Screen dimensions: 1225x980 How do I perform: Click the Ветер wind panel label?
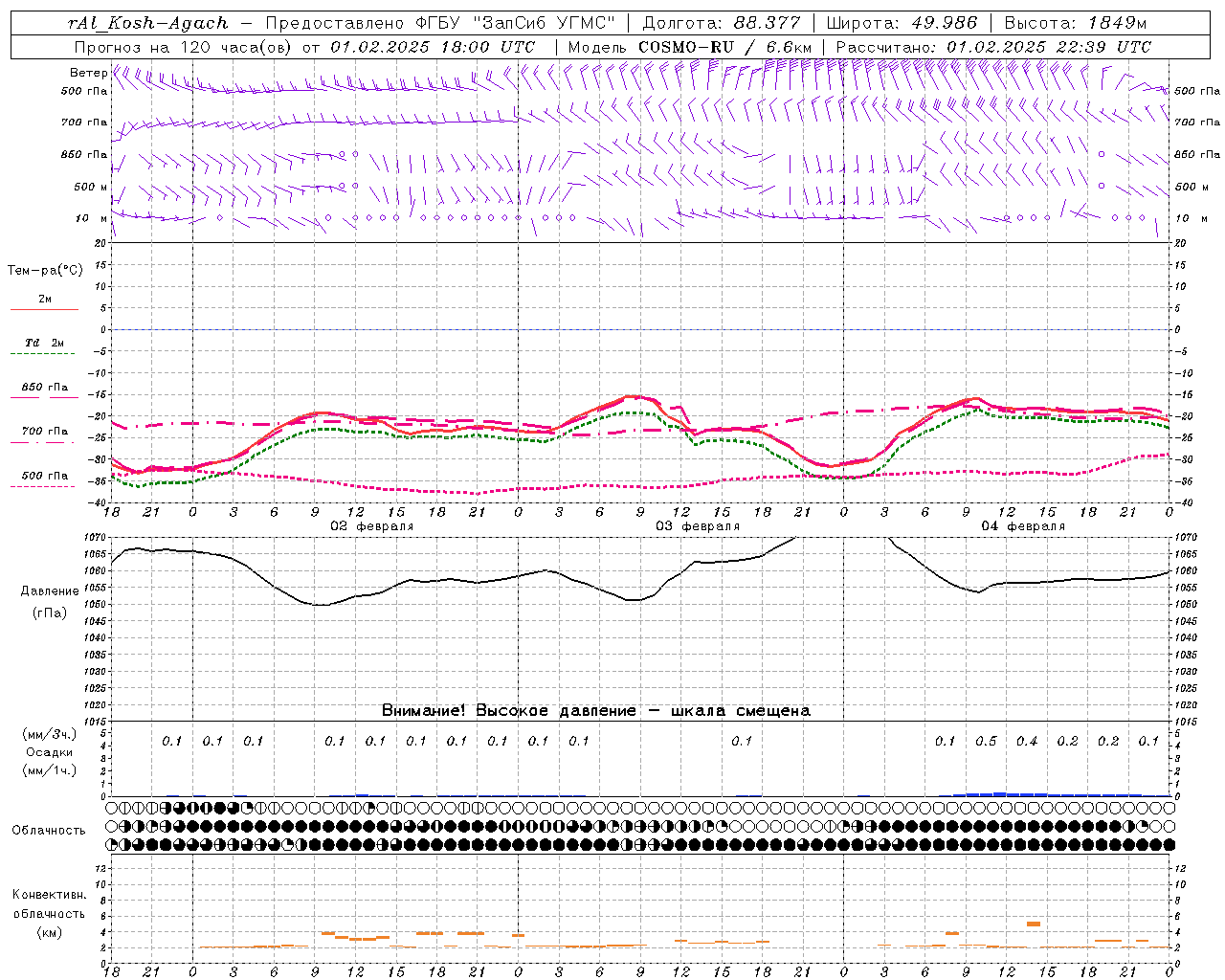(x=88, y=73)
